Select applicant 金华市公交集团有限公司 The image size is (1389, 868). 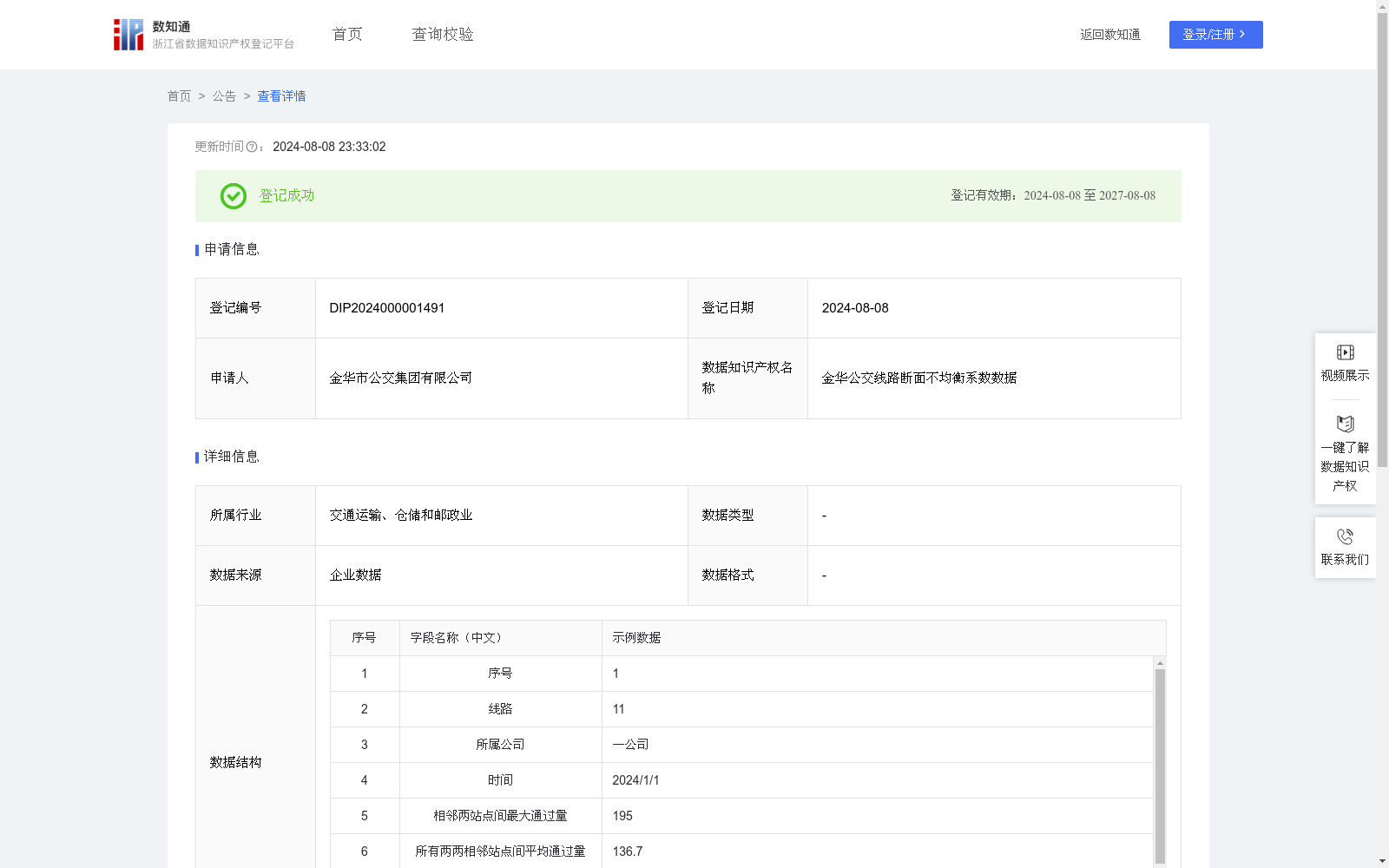[401, 378]
